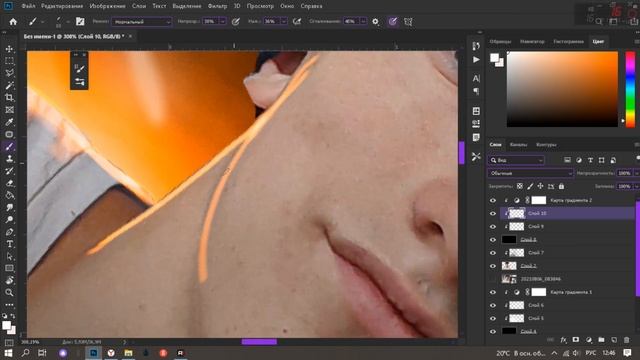Select the Pen tool

(9, 232)
